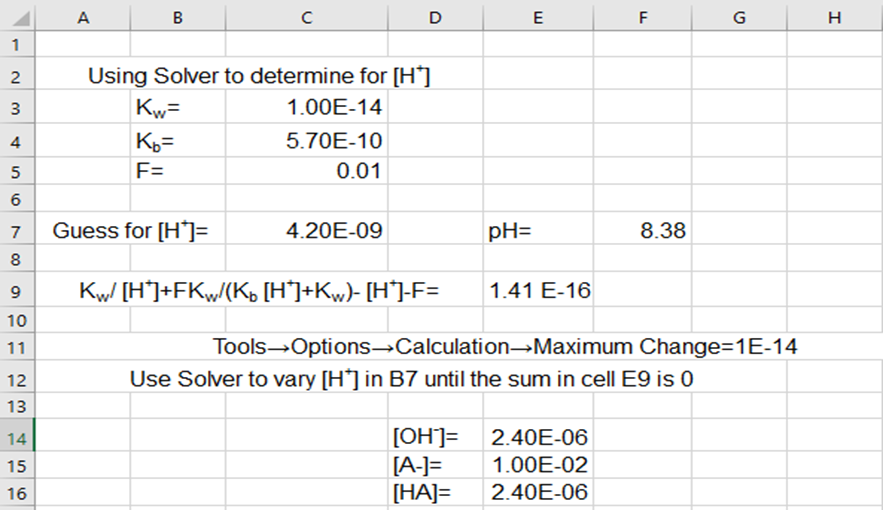Select the 'Using Solver to determine' title cell
This screenshot has height=510, width=883.
click(x=259, y=76)
